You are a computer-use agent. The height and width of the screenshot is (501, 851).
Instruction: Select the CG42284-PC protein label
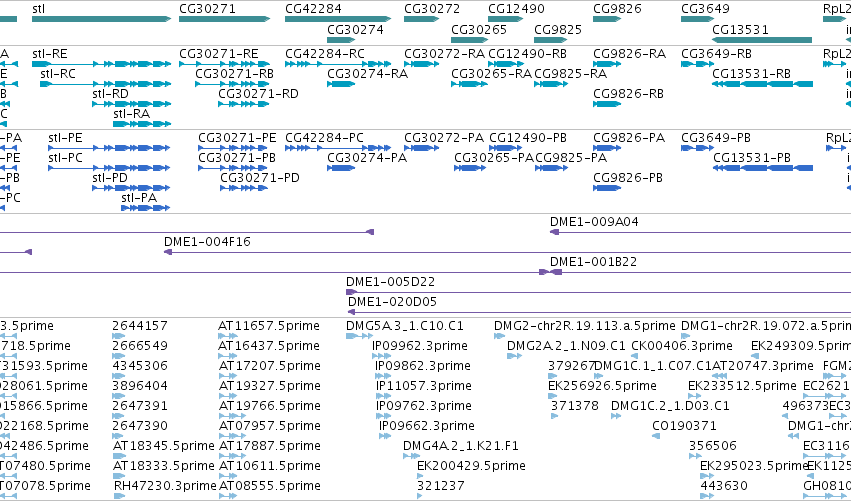click(x=324, y=138)
